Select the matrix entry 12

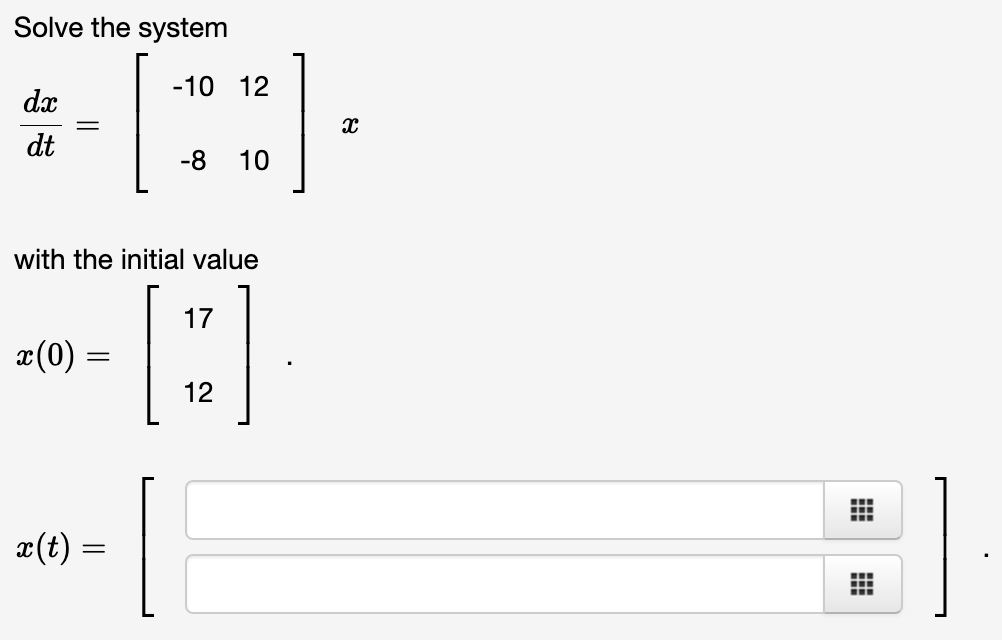255,87
